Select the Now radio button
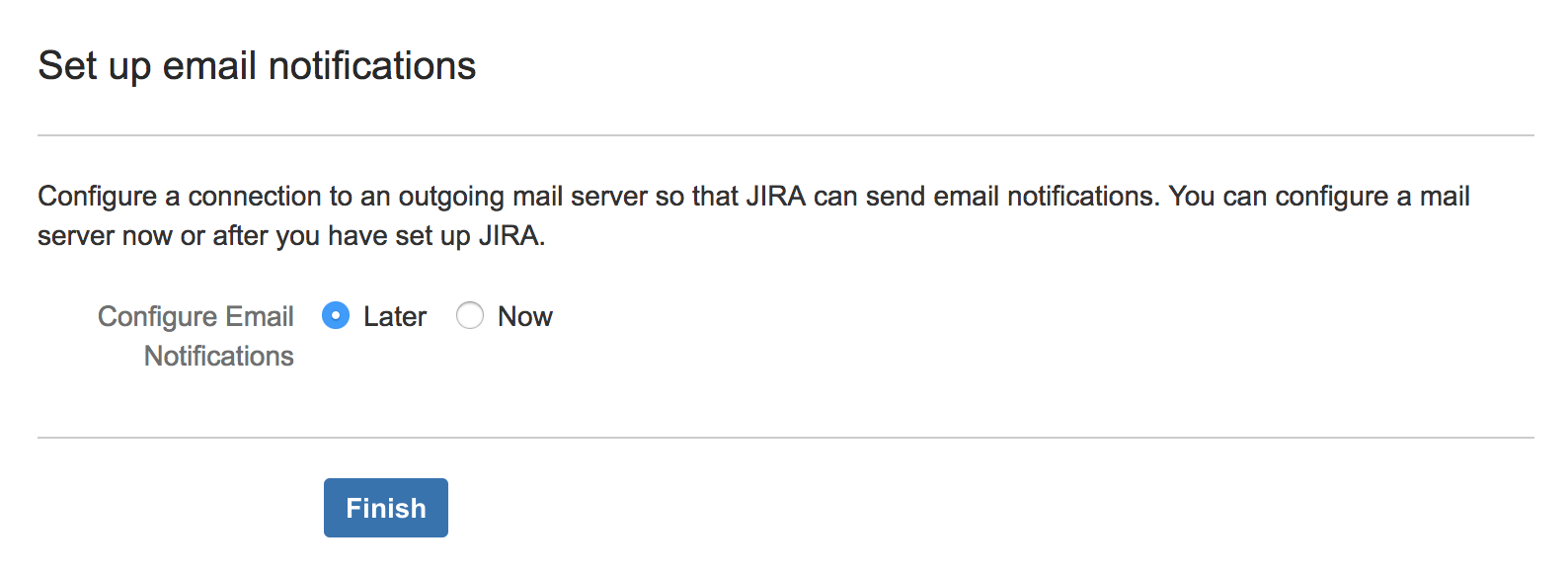Image resolution: width=1568 pixels, height=576 pixels. point(470,315)
